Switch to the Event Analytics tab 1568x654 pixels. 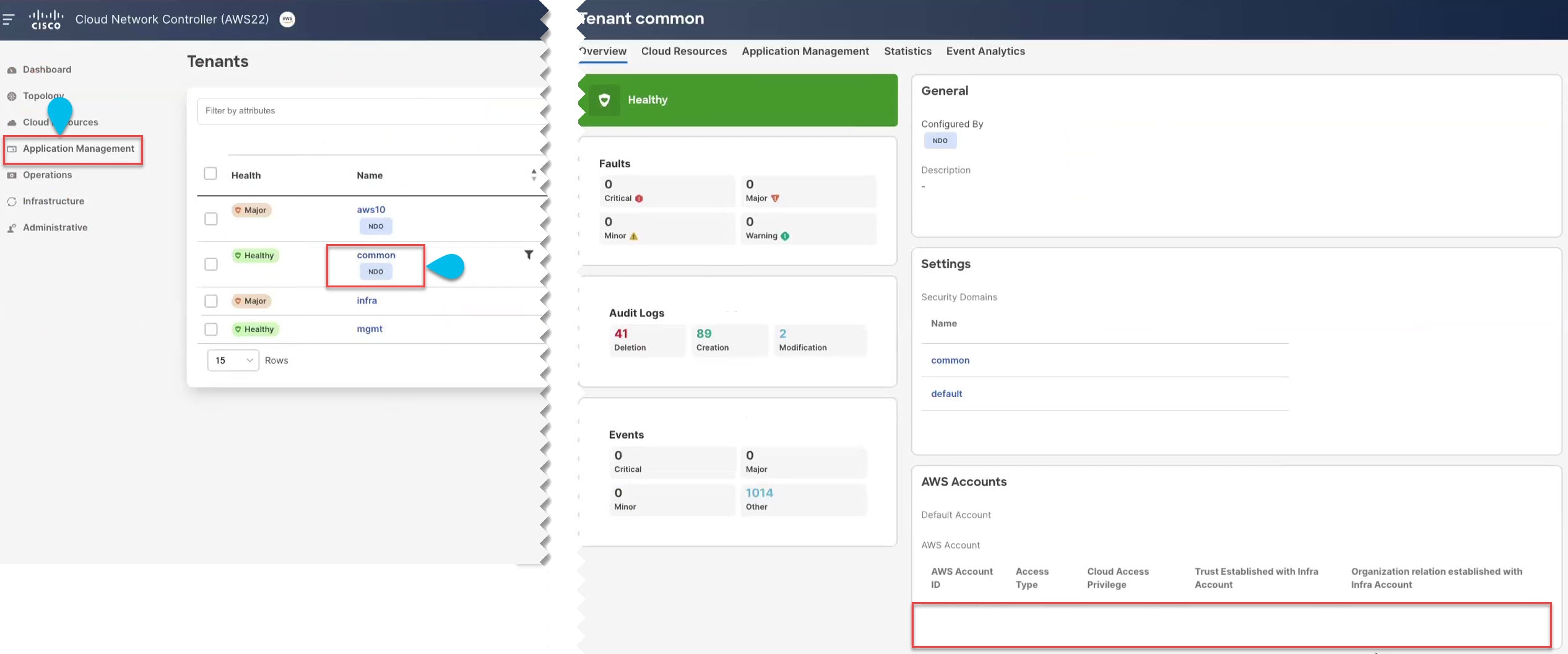pos(985,51)
